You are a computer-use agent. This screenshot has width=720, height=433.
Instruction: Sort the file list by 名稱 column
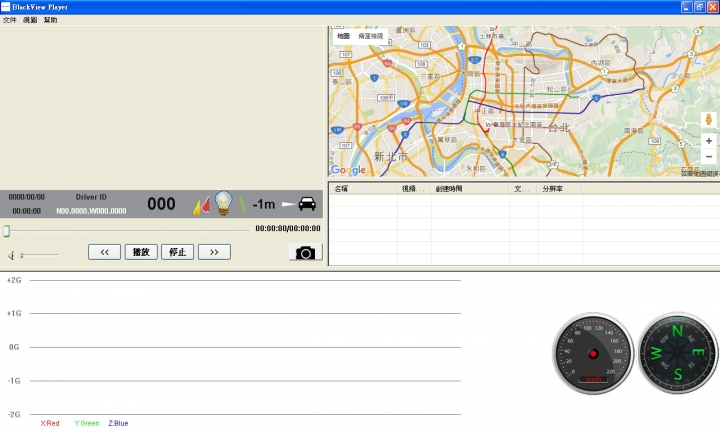coord(363,189)
